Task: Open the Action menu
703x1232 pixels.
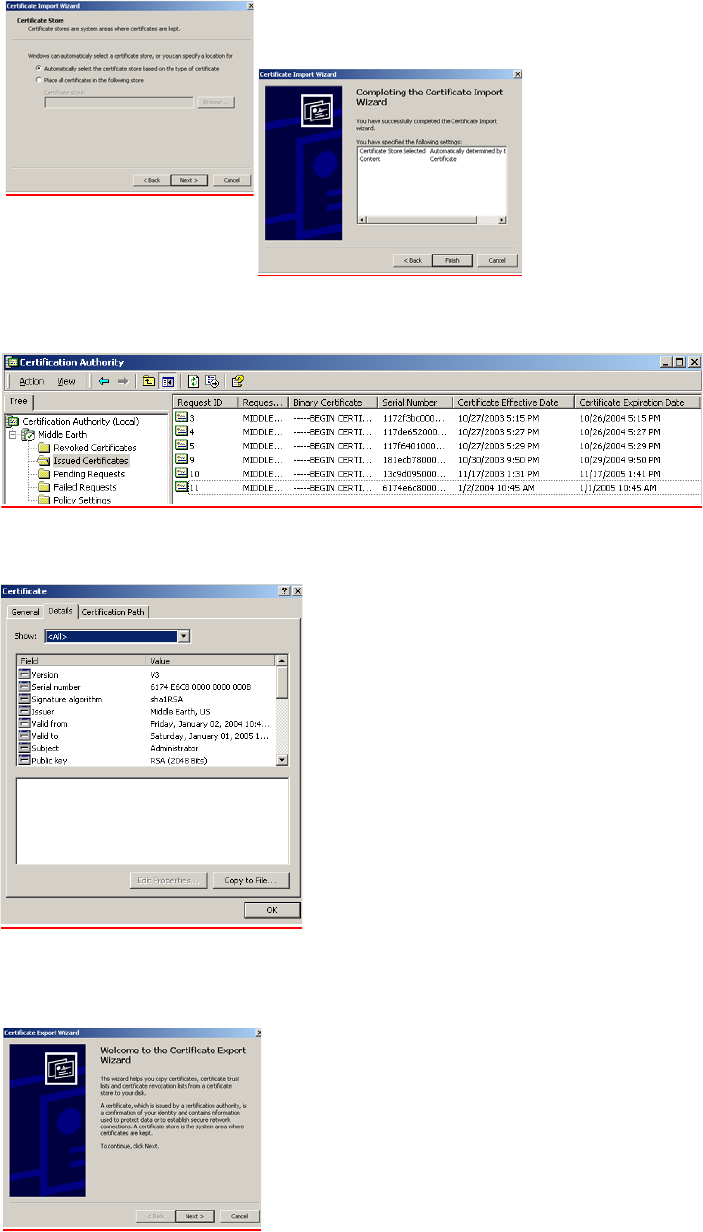Action: 31,381
